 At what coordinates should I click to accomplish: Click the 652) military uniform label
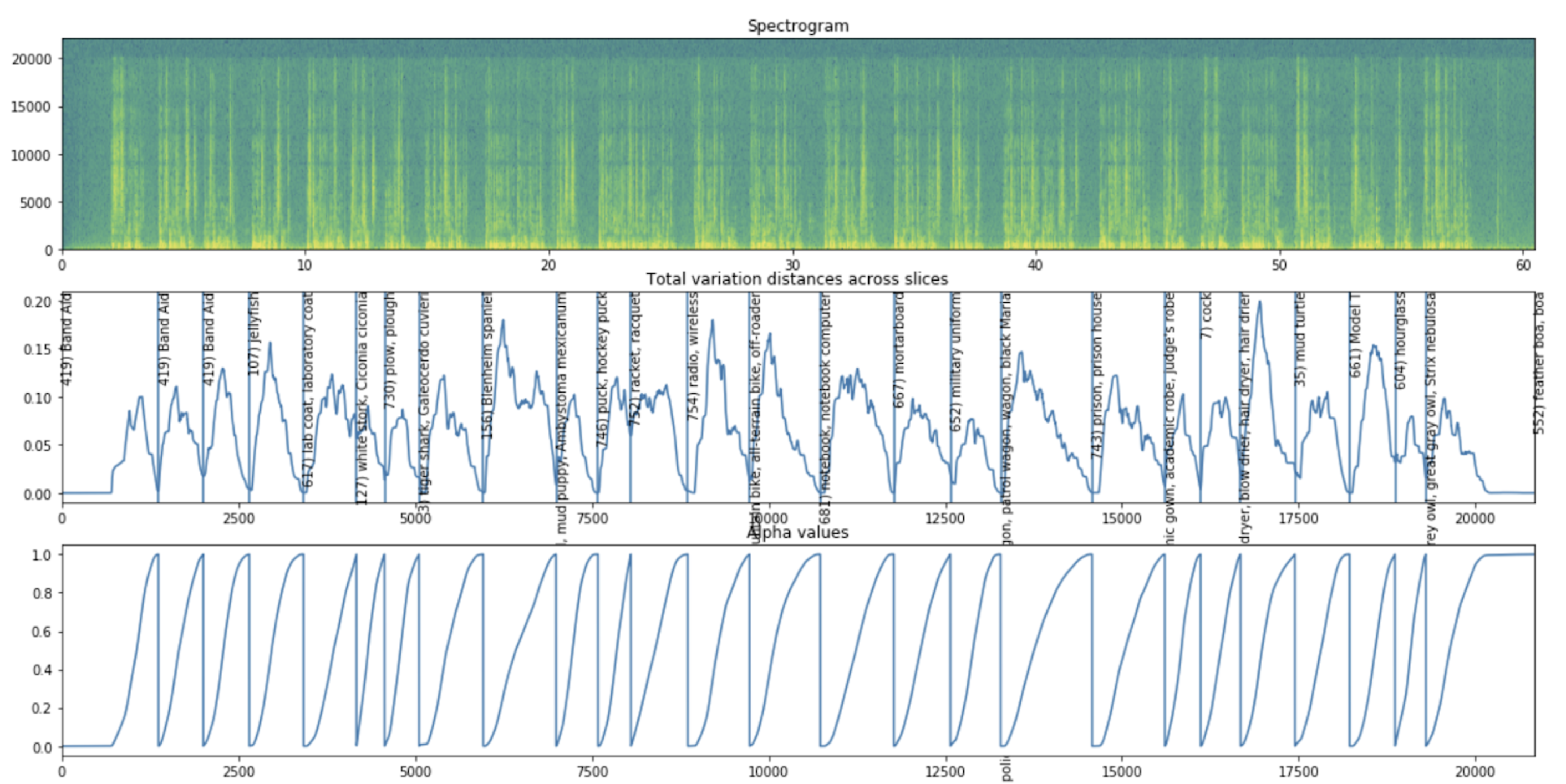click(955, 362)
